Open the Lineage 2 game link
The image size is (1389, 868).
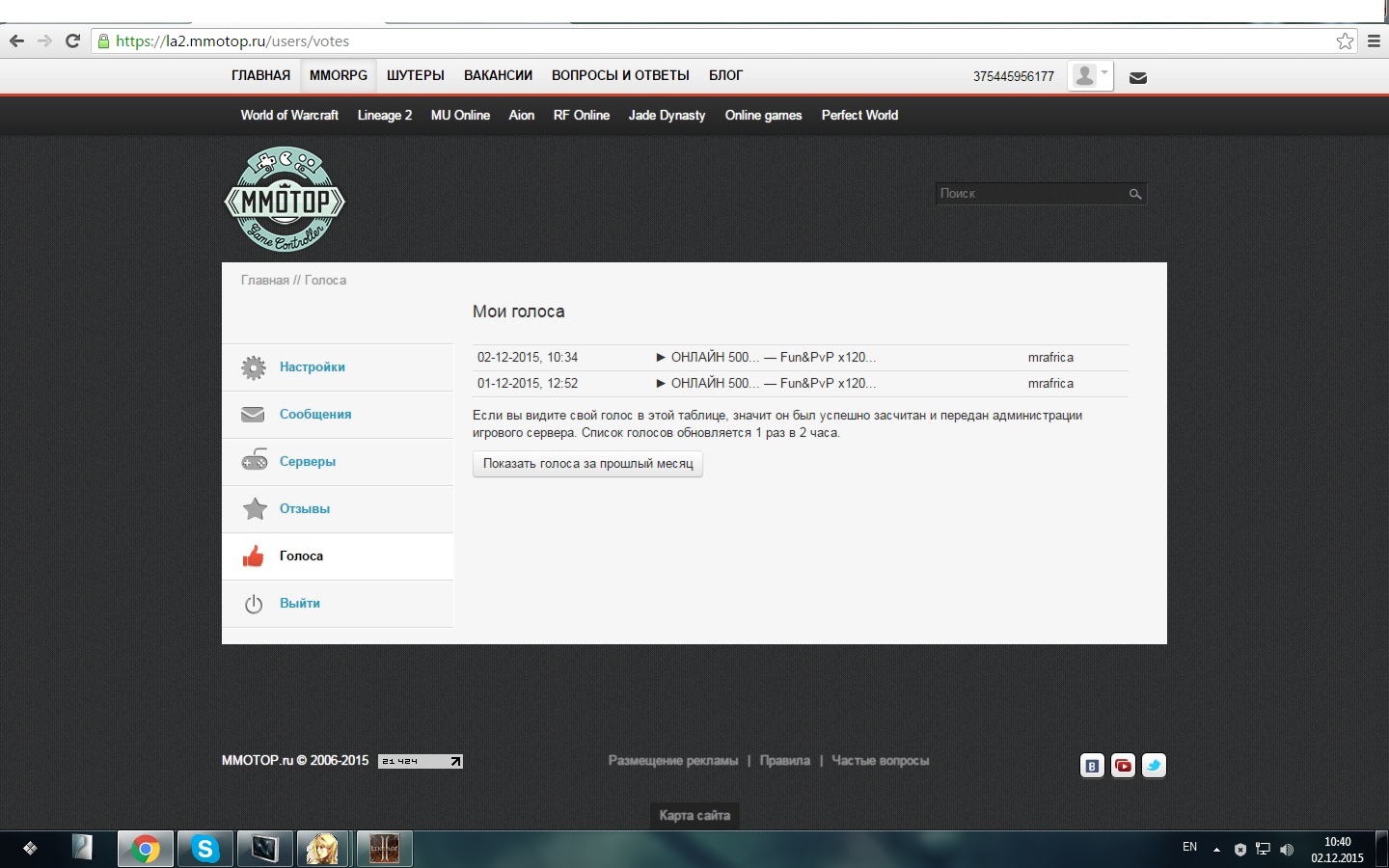(384, 115)
